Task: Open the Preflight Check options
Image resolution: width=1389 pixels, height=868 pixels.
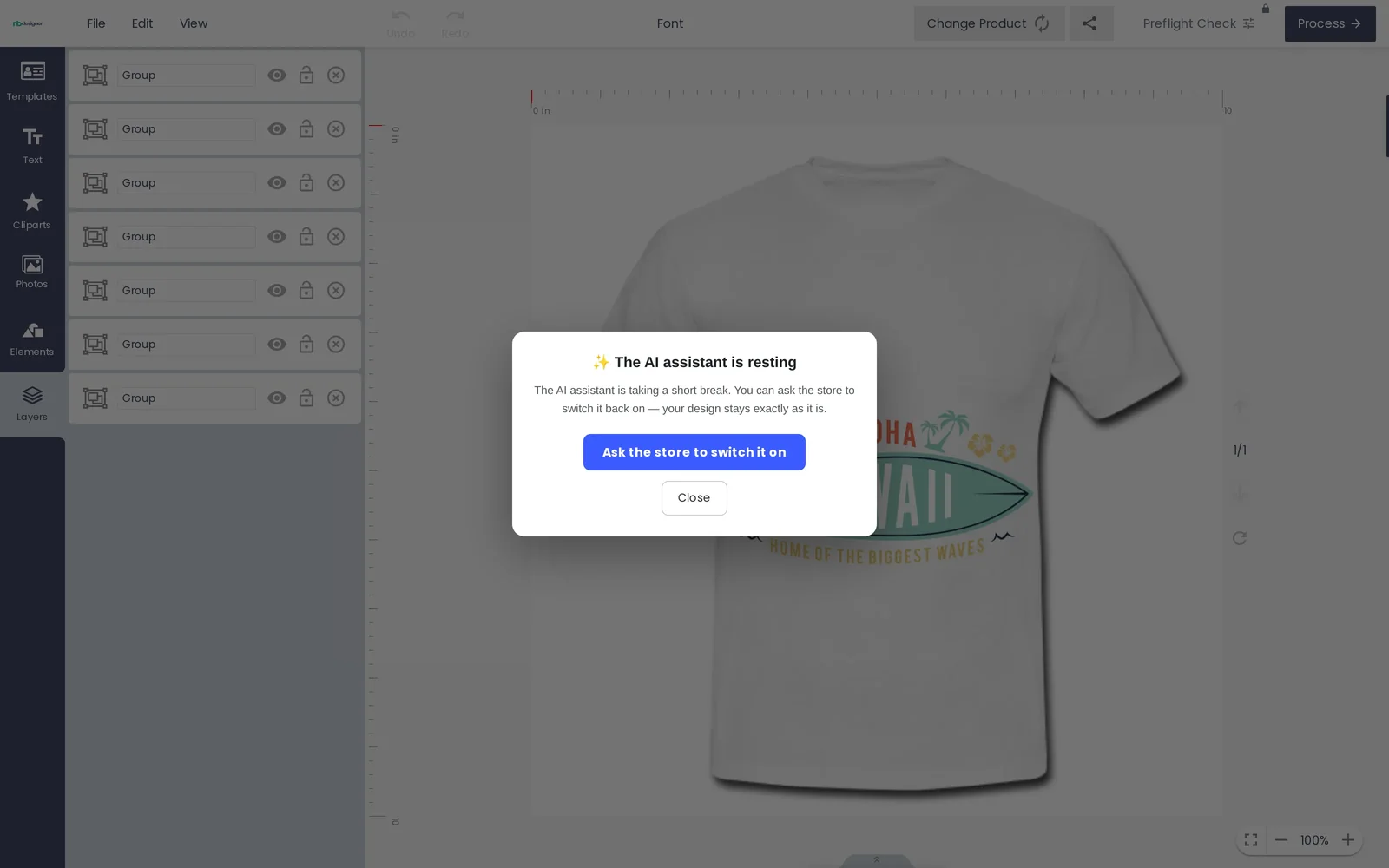Action: [1198, 23]
